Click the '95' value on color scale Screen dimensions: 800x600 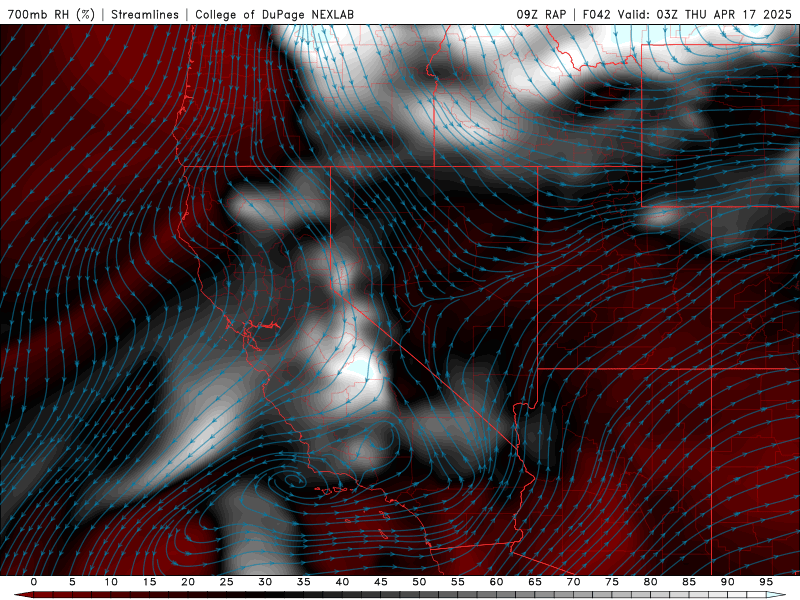point(766,582)
